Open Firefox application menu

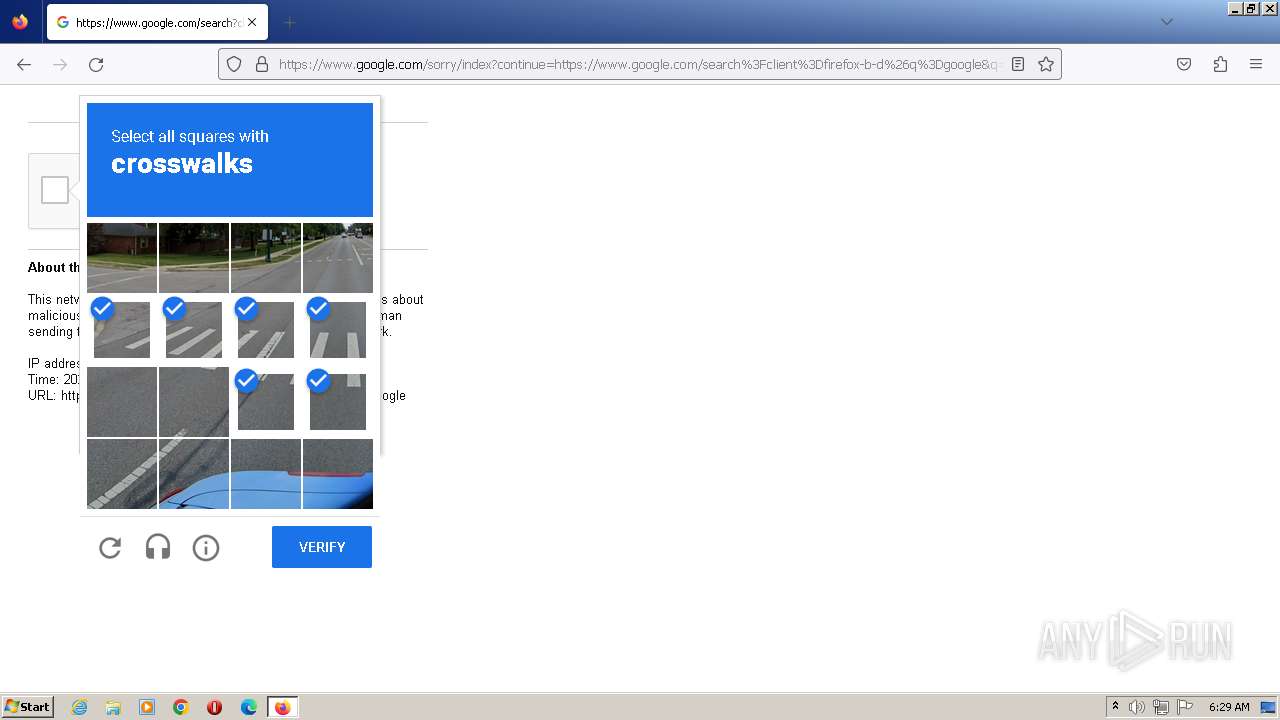[1256, 64]
